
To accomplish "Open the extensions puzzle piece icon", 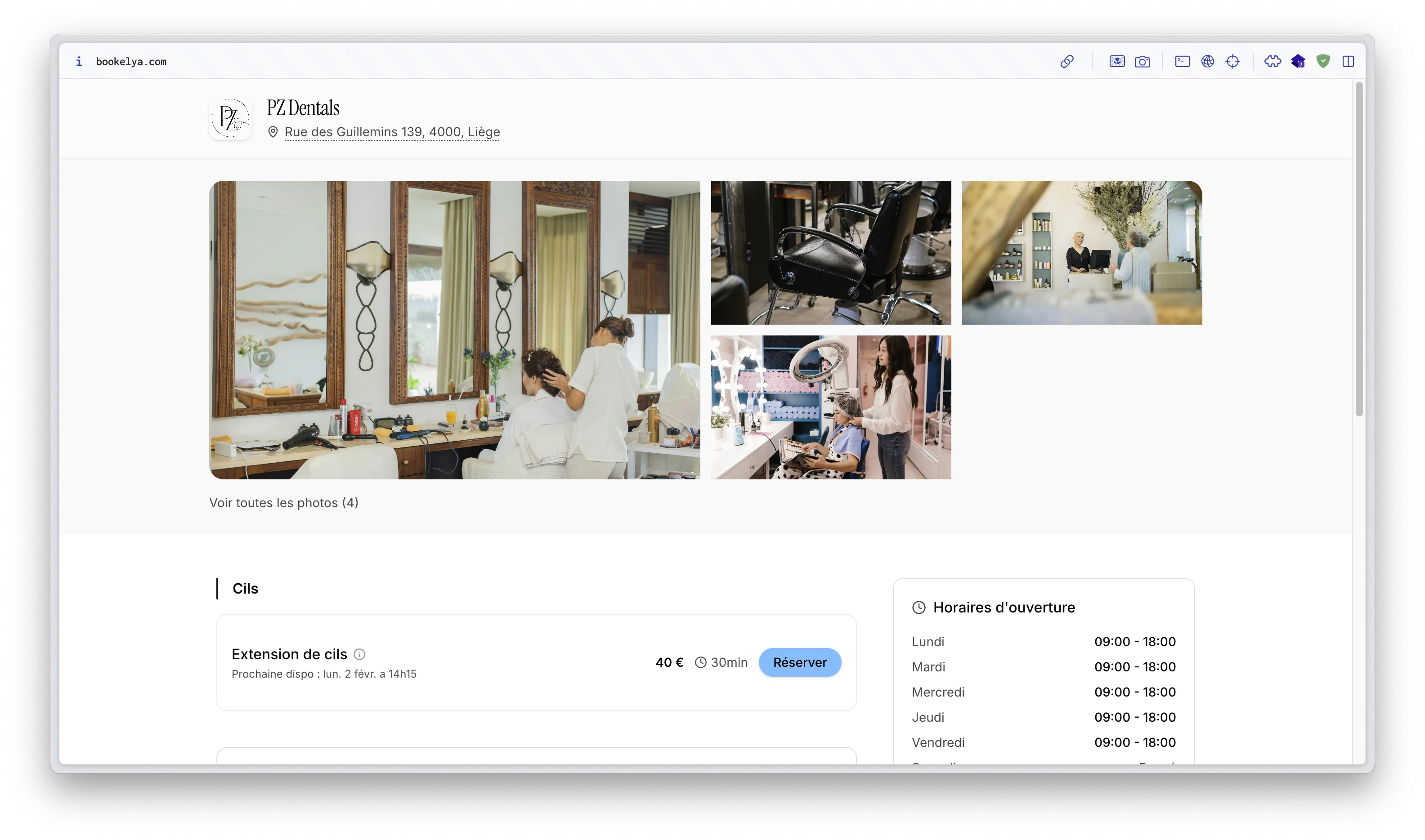I will click(x=1272, y=61).
